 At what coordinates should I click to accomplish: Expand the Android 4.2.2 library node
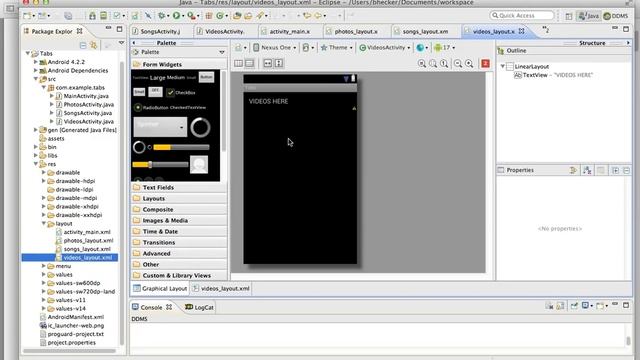[36, 62]
